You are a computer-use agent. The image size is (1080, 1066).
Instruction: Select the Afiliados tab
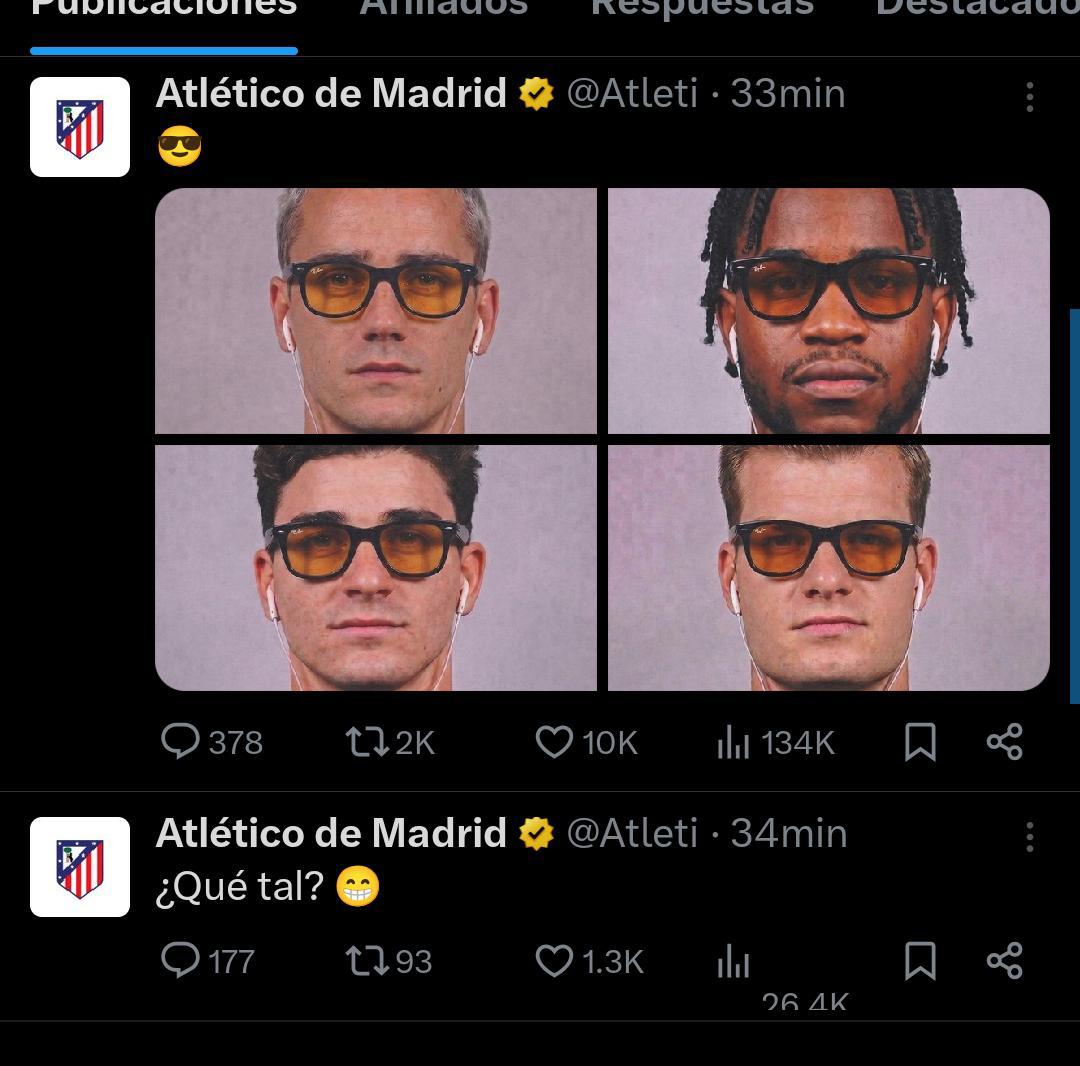coord(443,10)
